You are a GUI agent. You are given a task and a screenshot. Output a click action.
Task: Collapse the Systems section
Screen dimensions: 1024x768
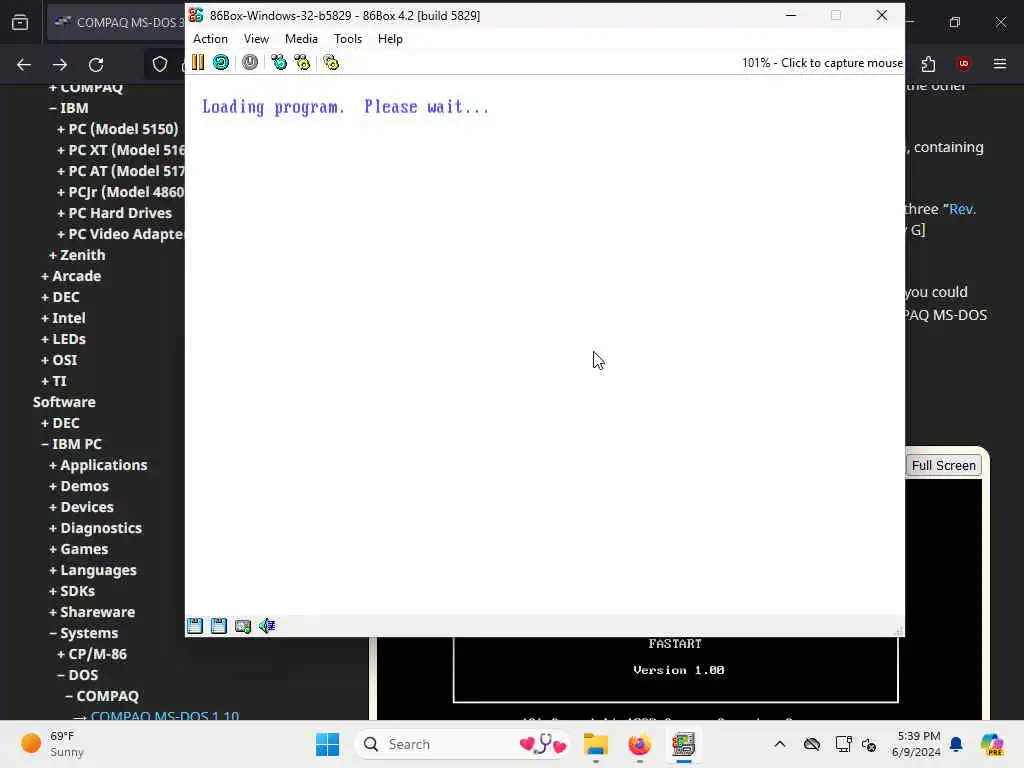pyautogui.click(x=84, y=633)
